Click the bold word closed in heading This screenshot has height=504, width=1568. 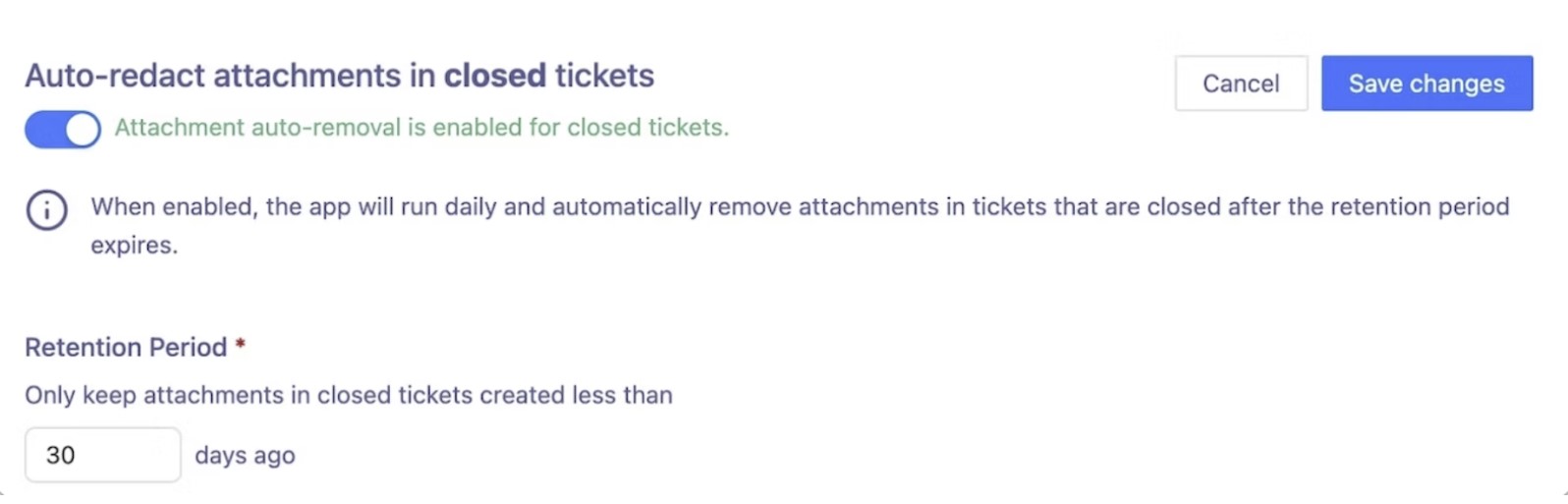coord(494,76)
